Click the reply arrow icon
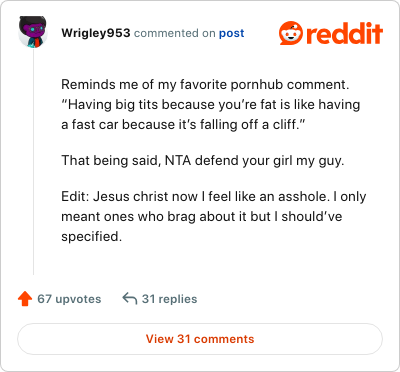This screenshot has width=400, height=372. click(x=130, y=298)
